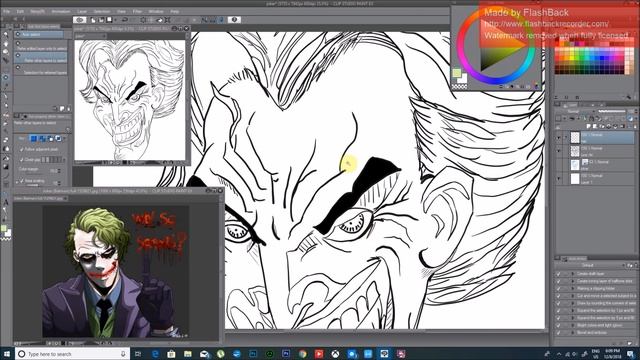Expand the 'Bevel and emboss' action

point(573,333)
